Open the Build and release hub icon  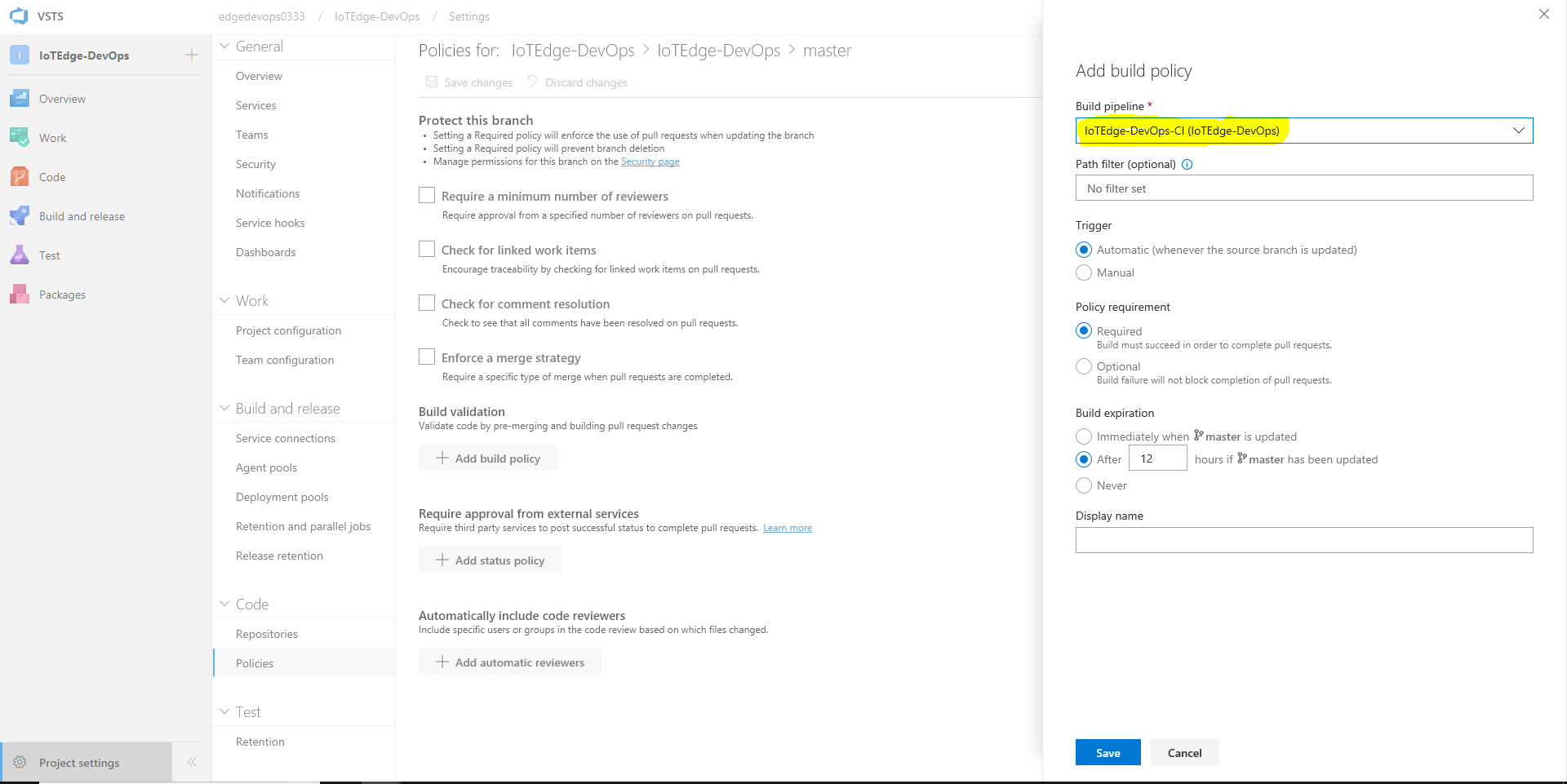[x=20, y=216]
